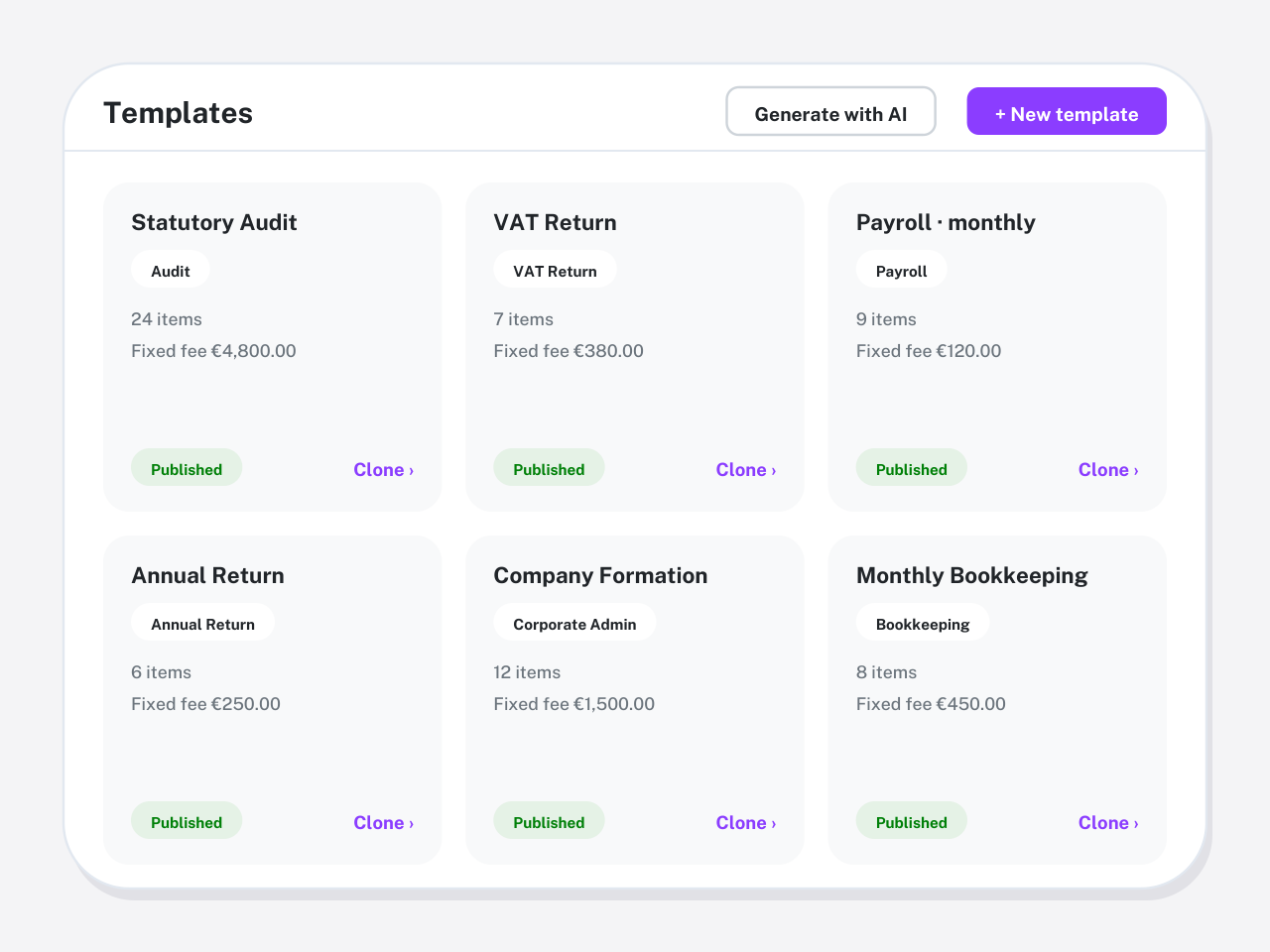The width and height of the screenshot is (1270, 952).
Task: Select the Corporate Admin category tag
Action: click(574, 623)
